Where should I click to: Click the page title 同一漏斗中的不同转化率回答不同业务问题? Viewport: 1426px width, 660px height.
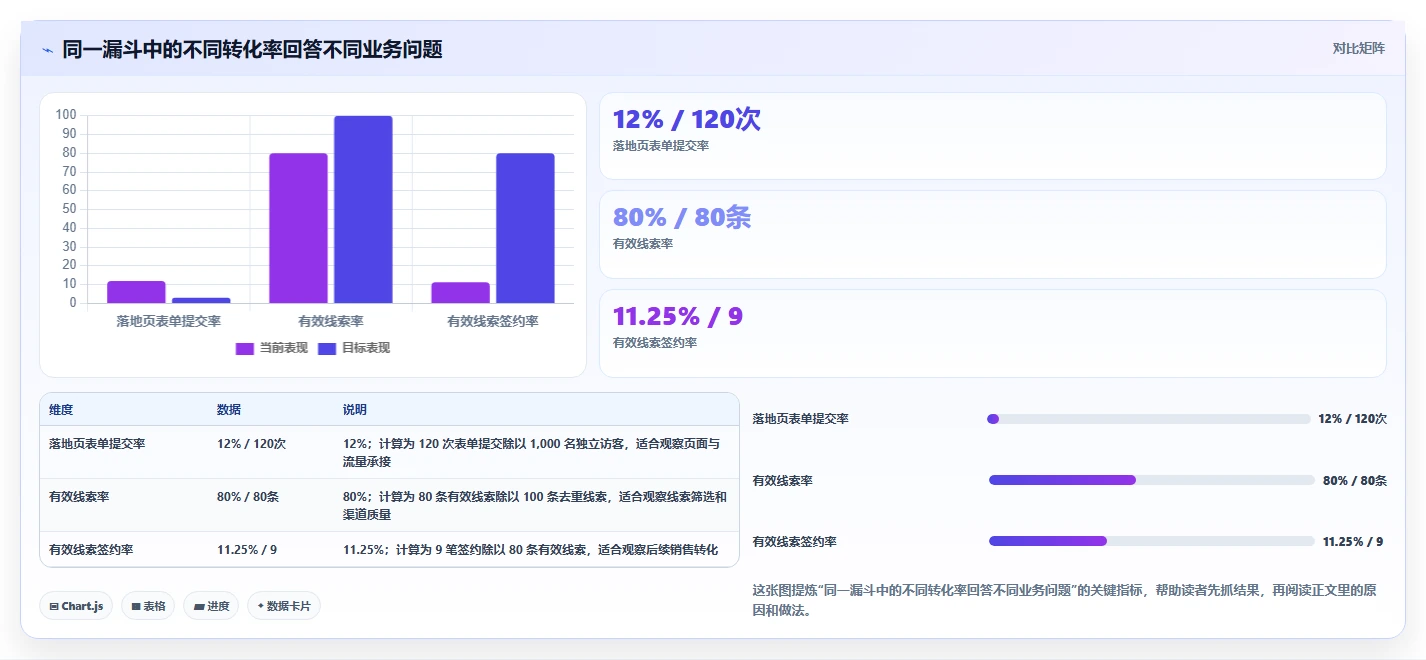point(252,49)
